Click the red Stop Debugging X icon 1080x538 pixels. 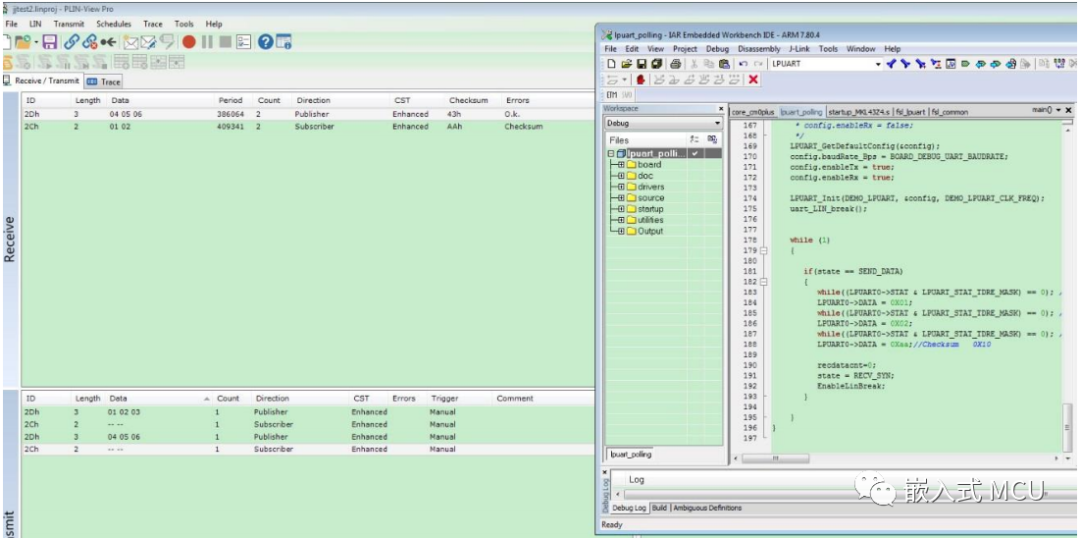[753, 80]
